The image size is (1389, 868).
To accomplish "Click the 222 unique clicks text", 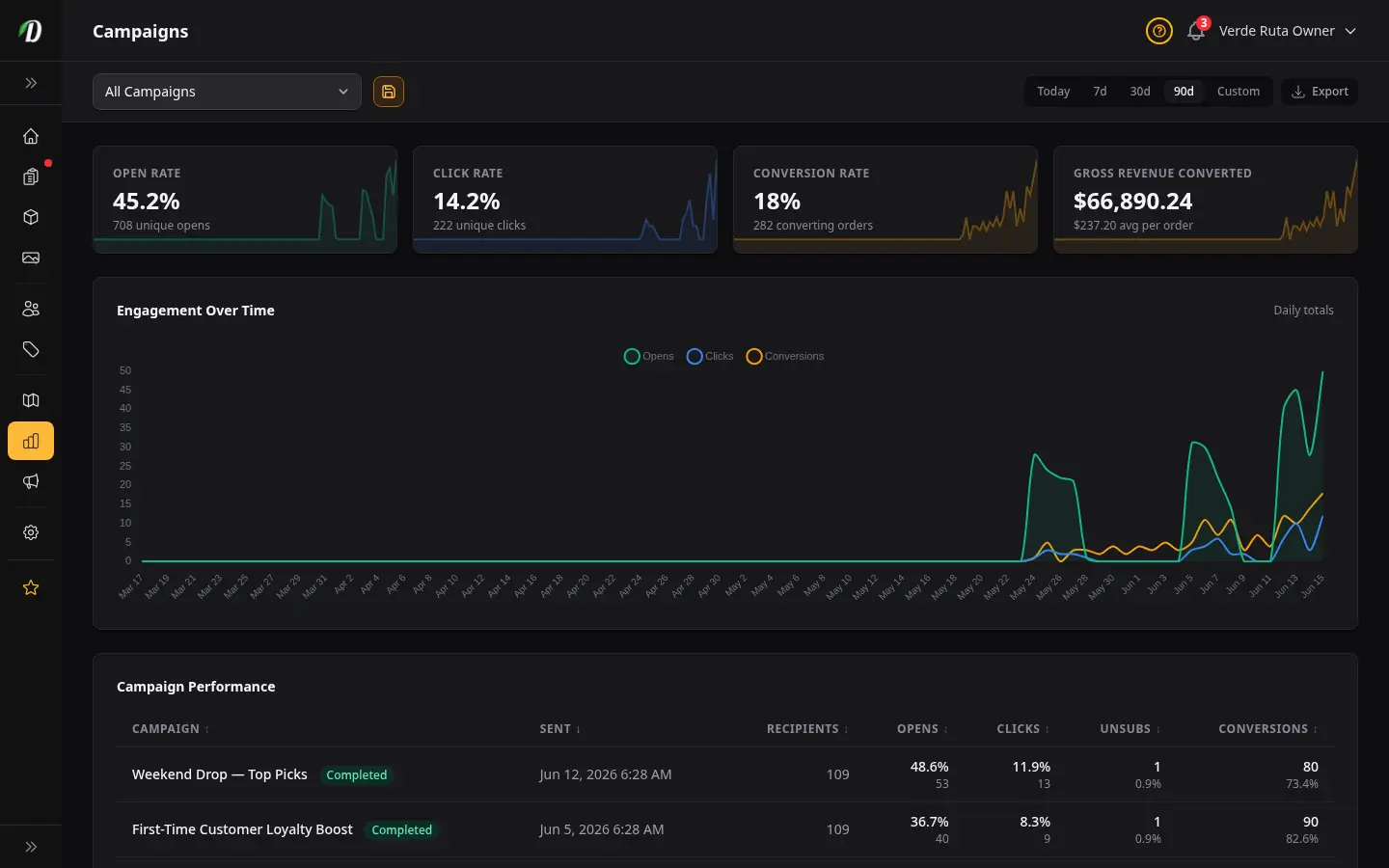I will [479, 226].
